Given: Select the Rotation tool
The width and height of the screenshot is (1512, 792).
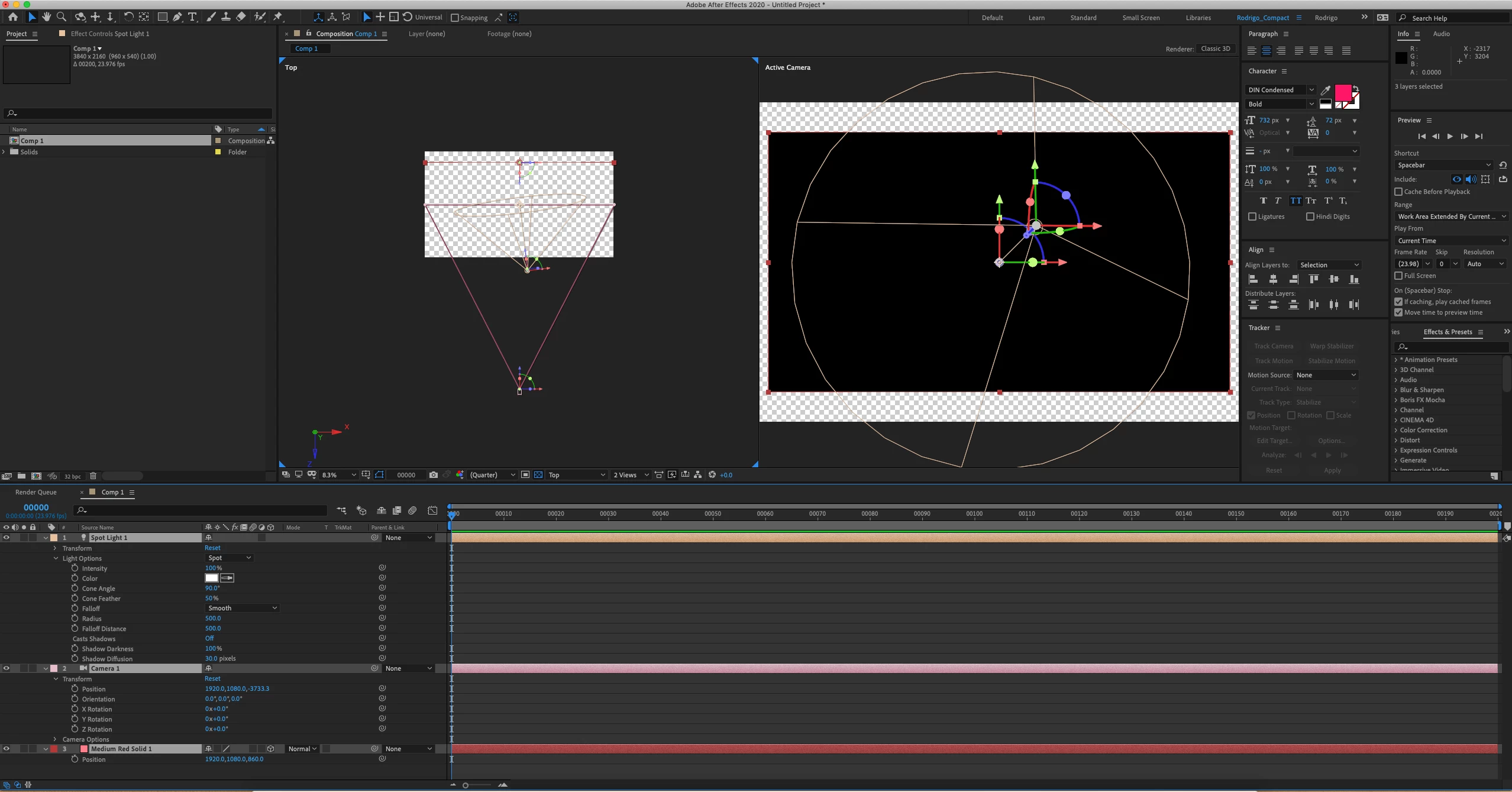Looking at the screenshot, I should (128, 17).
